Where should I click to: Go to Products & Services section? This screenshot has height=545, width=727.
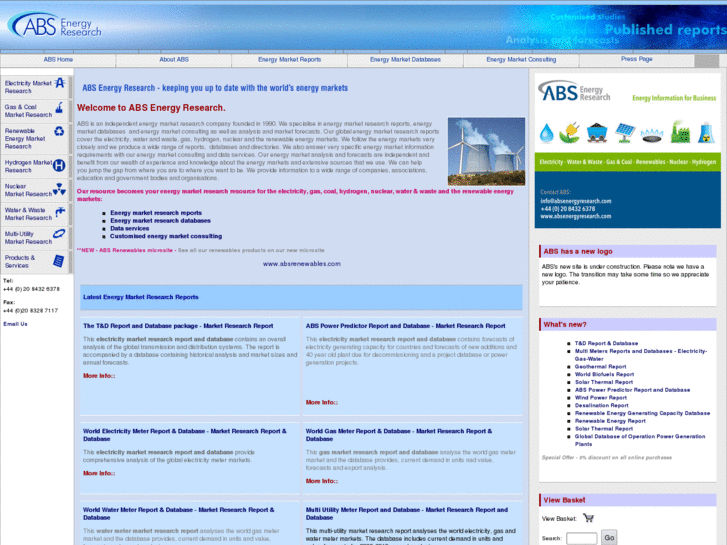(20, 262)
